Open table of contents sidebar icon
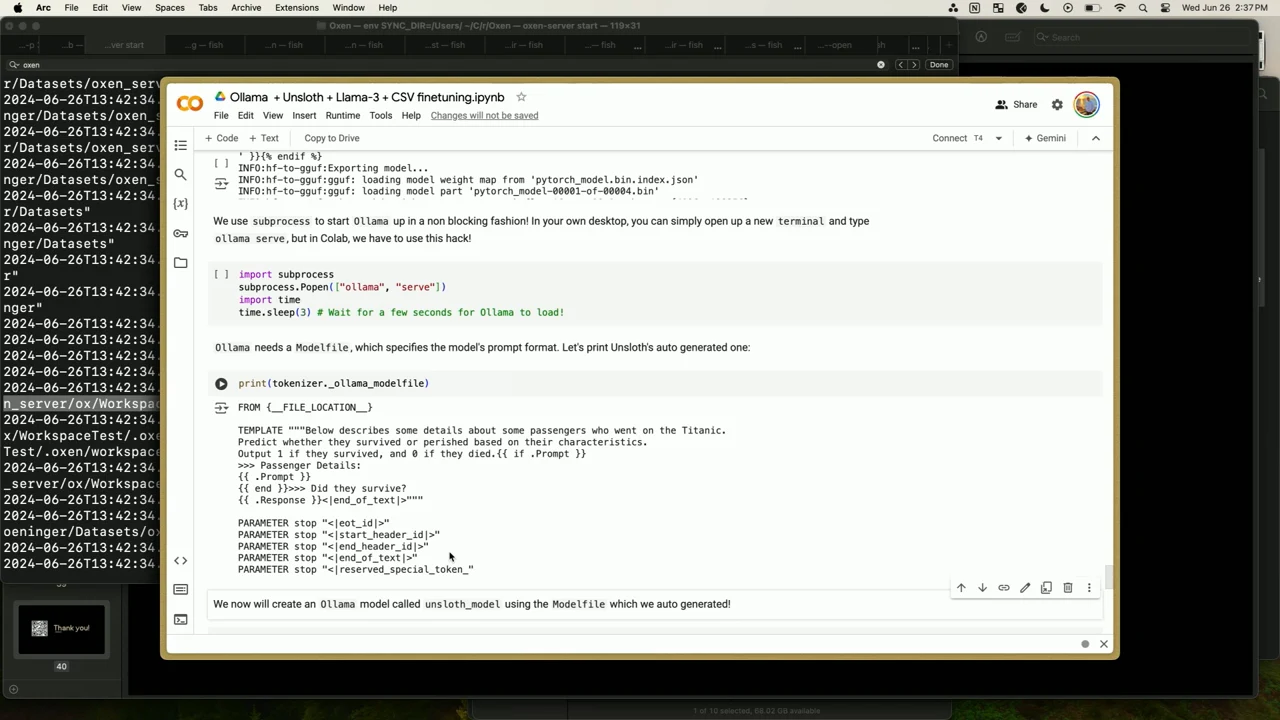 click(180, 146)
